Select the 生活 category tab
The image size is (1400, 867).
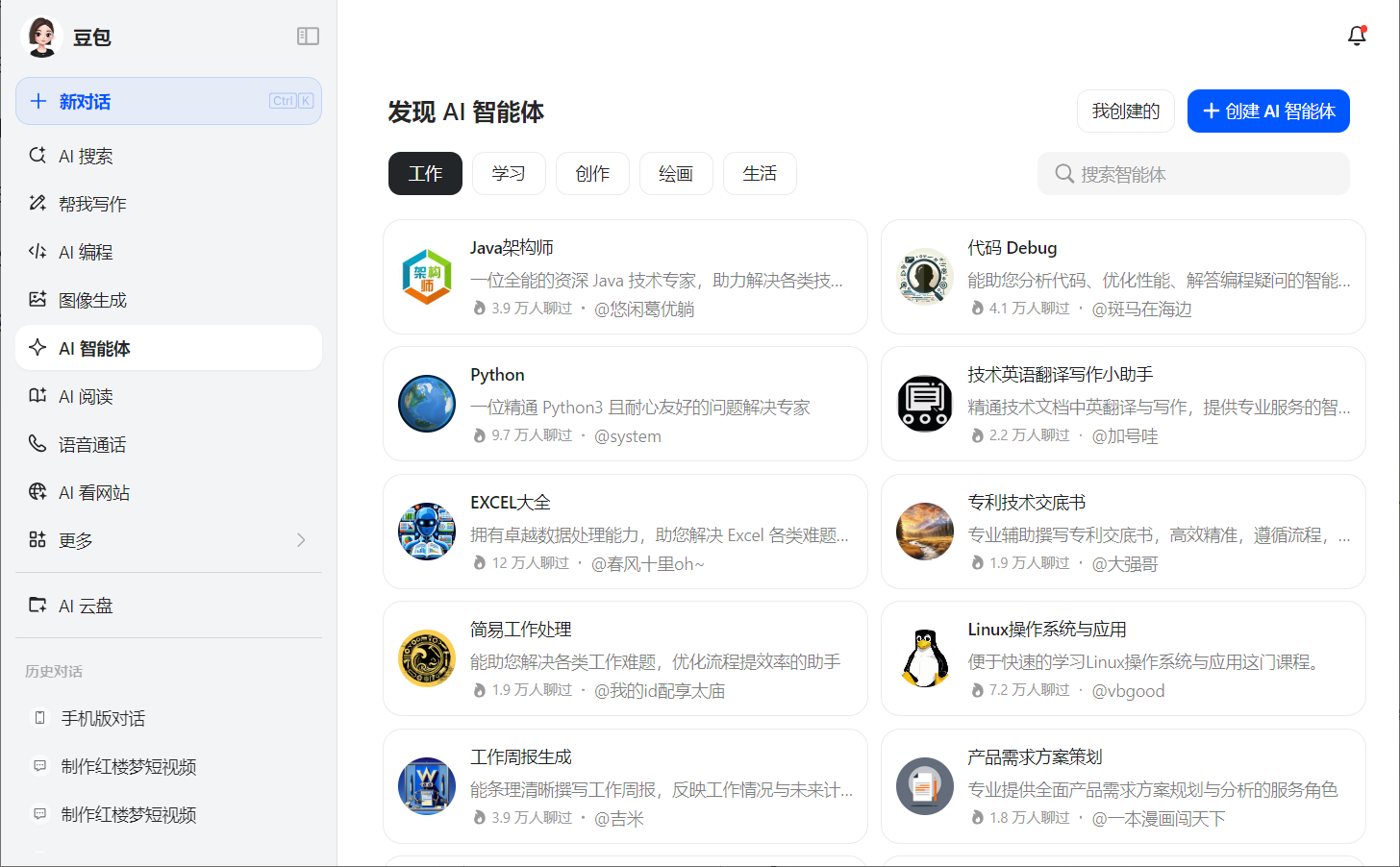click(760, 173)
